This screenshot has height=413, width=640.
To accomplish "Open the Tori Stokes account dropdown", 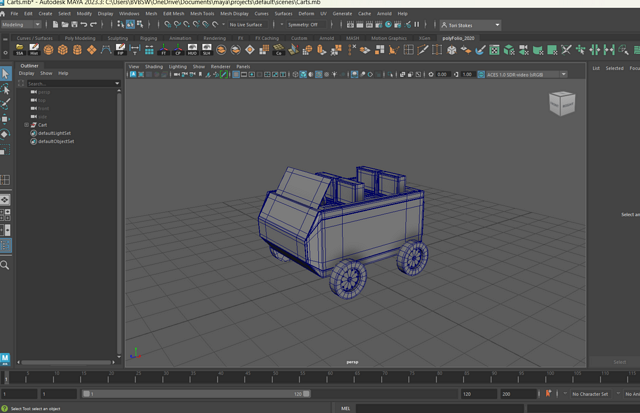I will 471,25.
